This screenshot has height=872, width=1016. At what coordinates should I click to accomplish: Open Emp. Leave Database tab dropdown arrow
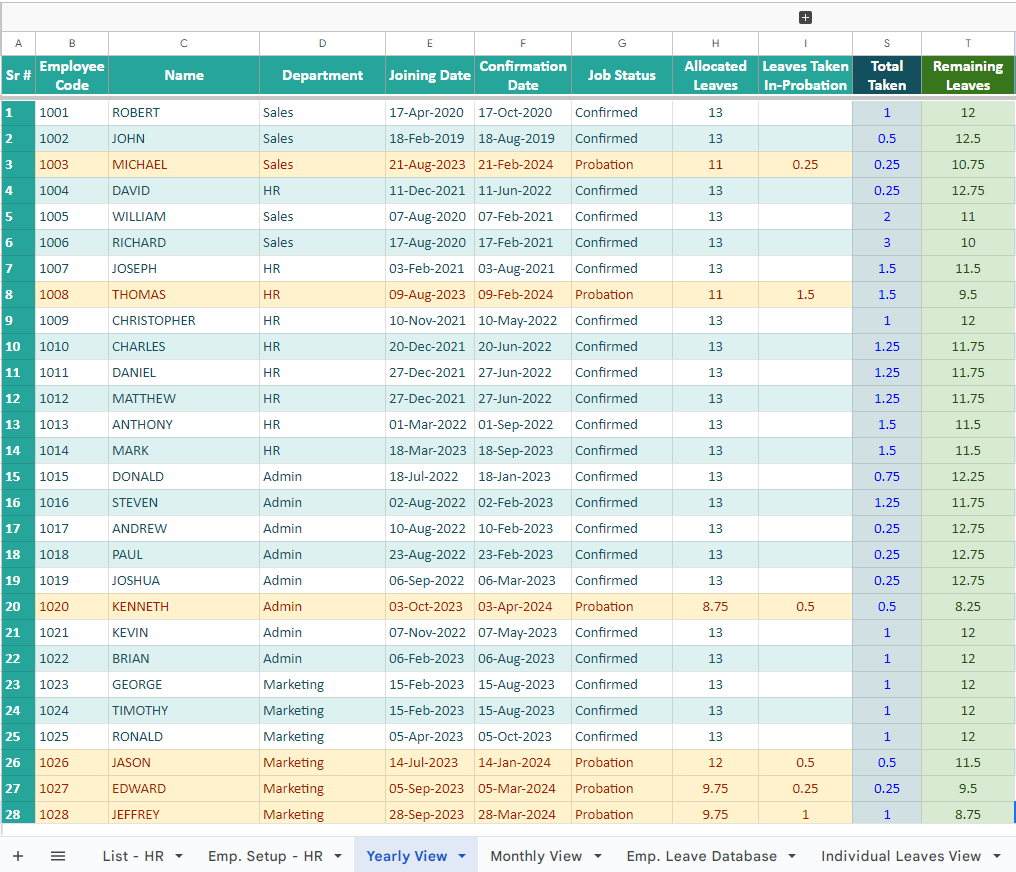tap(792, 856)
